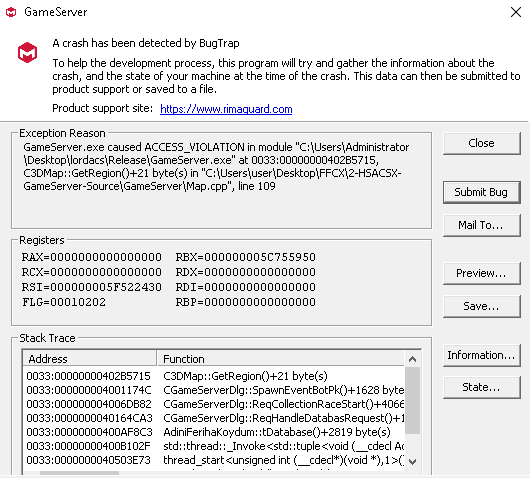Select the AdiniFerihaKoydum::tDatabase stack row

[215, 432]
